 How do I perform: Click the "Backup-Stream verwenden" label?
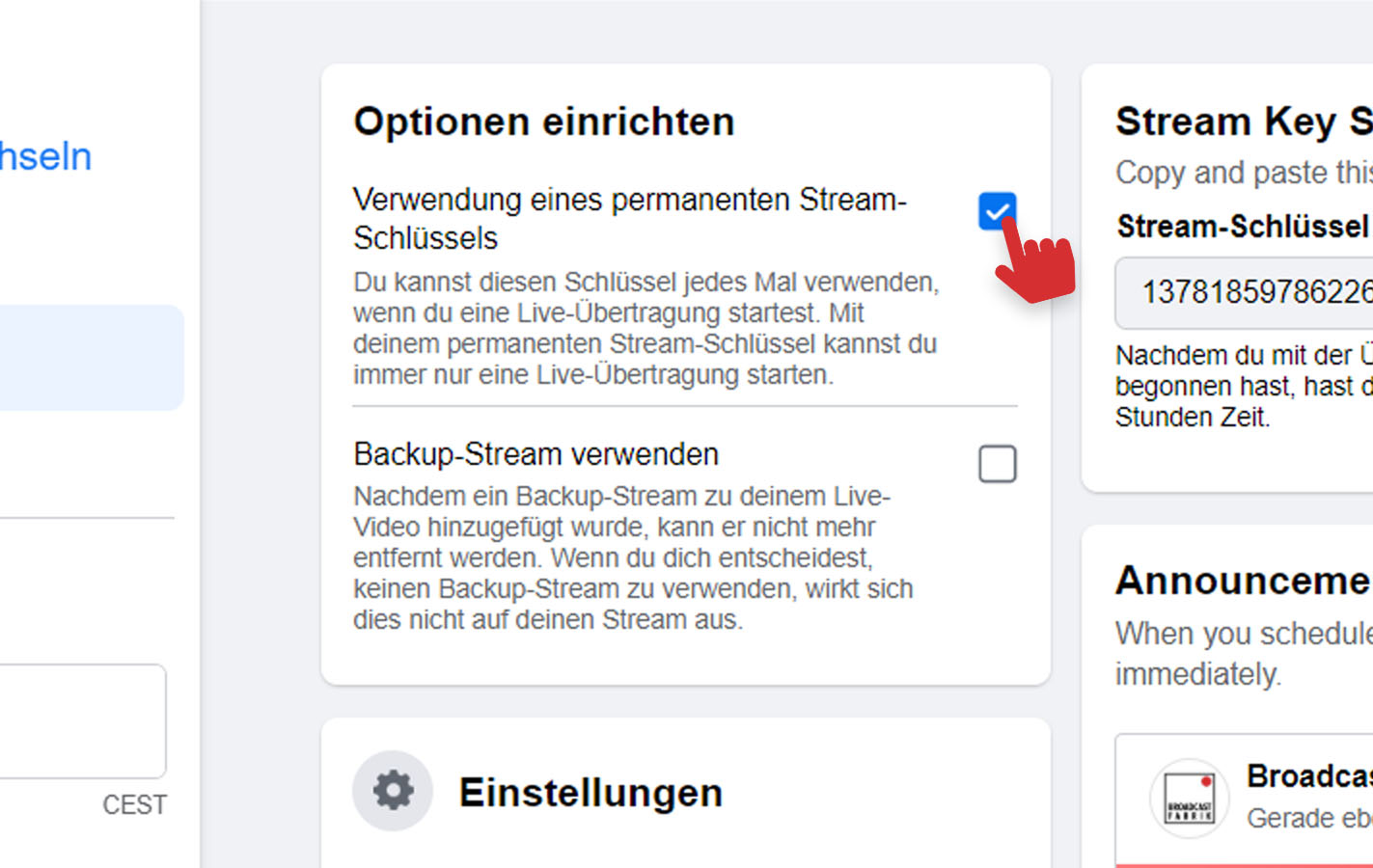(x=535, y=454)
